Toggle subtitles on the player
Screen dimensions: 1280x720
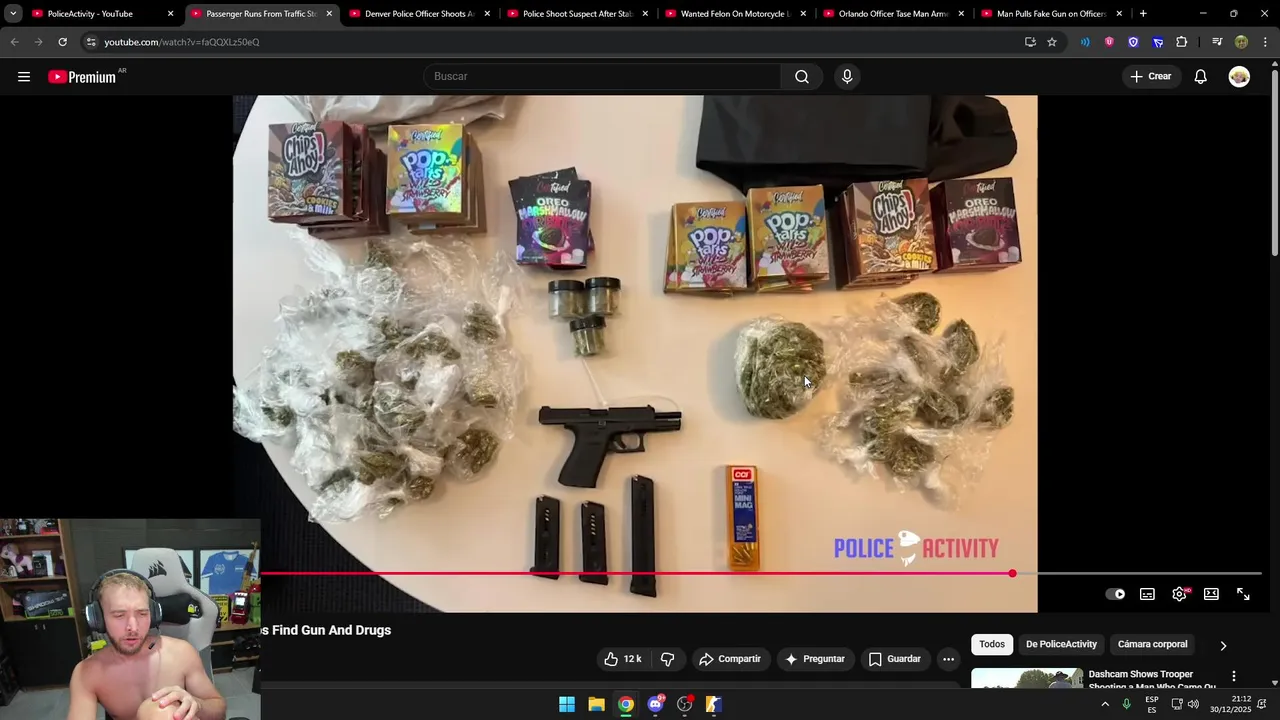click(x=1147, y=594)
